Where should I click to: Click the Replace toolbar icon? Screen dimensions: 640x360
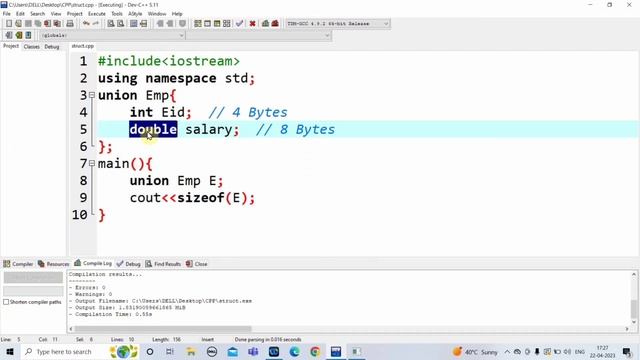[x=120, y=24]
